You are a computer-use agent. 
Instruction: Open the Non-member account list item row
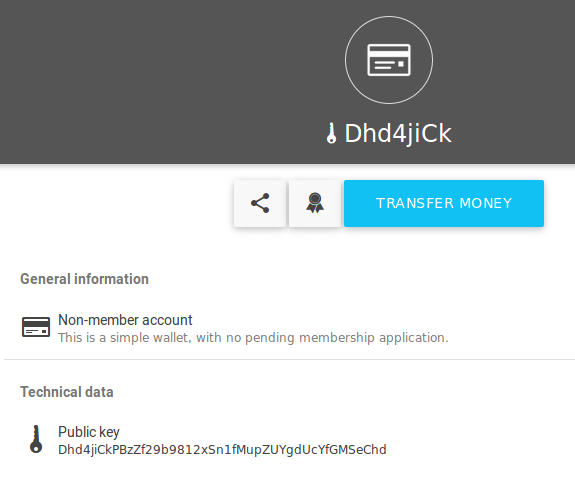tap(288, 328)
